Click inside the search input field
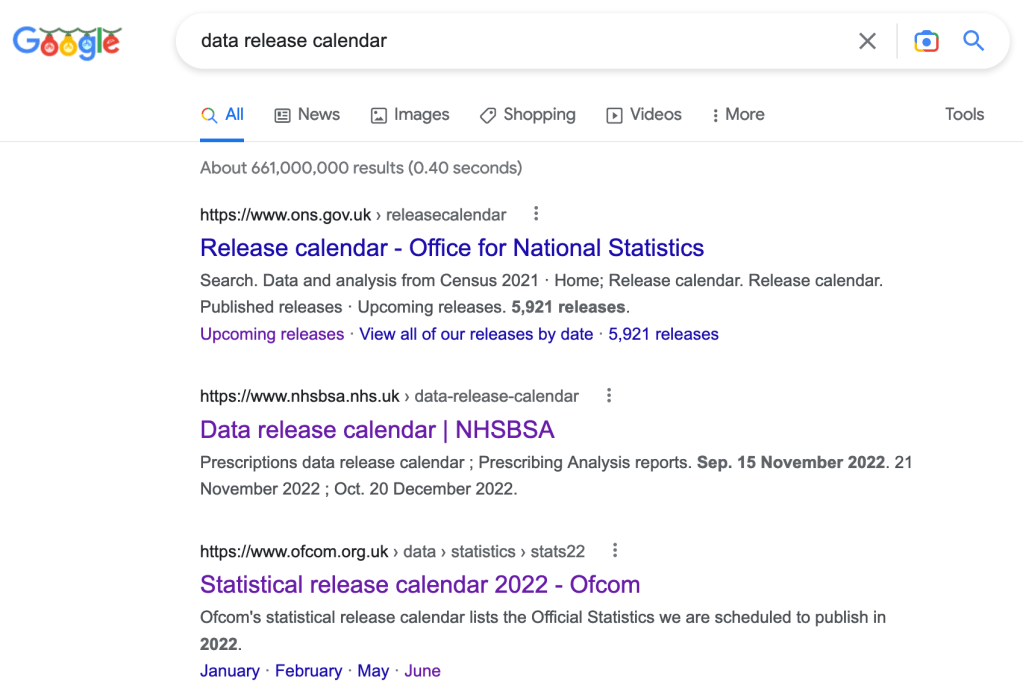The width and height of the screenshot is (1023, 700). click(500, 41)
